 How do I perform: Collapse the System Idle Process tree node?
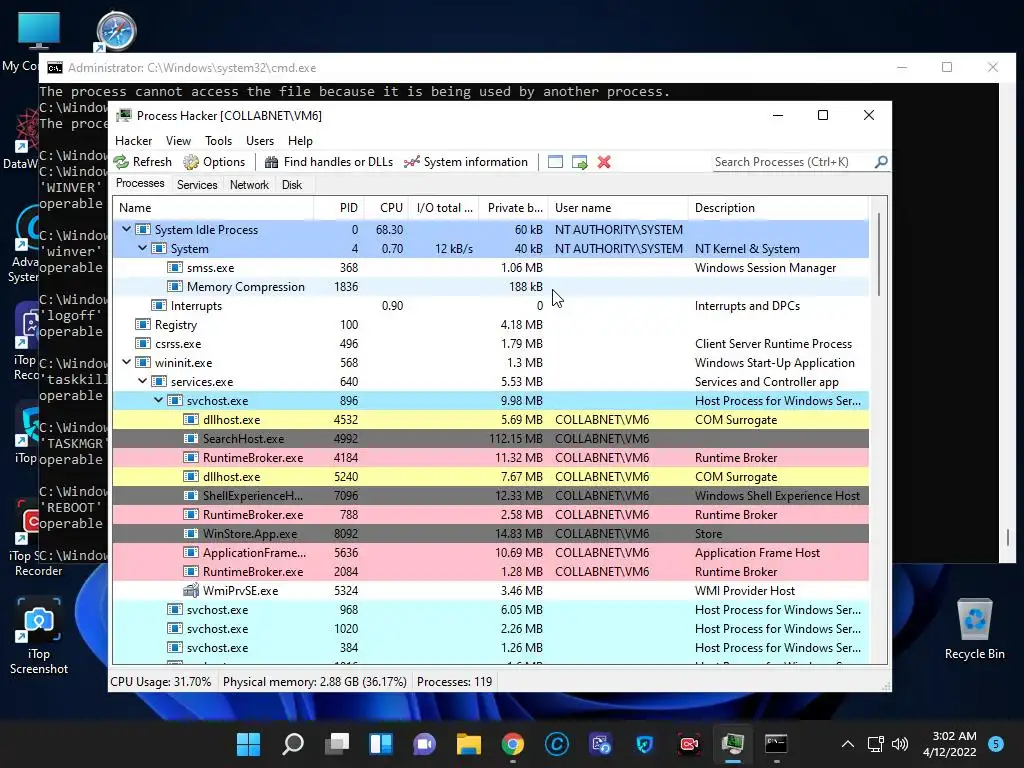coord(126,229)
